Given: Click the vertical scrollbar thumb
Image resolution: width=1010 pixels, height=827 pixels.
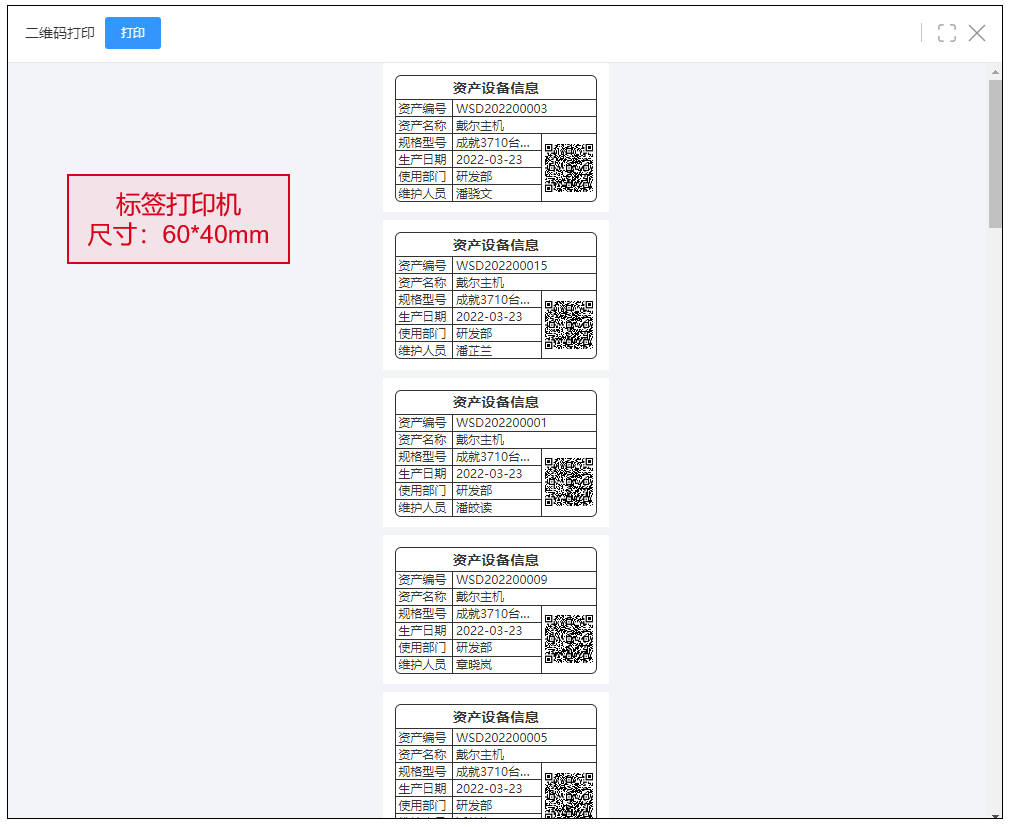Looking at the screenshot, I should click(x=995, y=155).
